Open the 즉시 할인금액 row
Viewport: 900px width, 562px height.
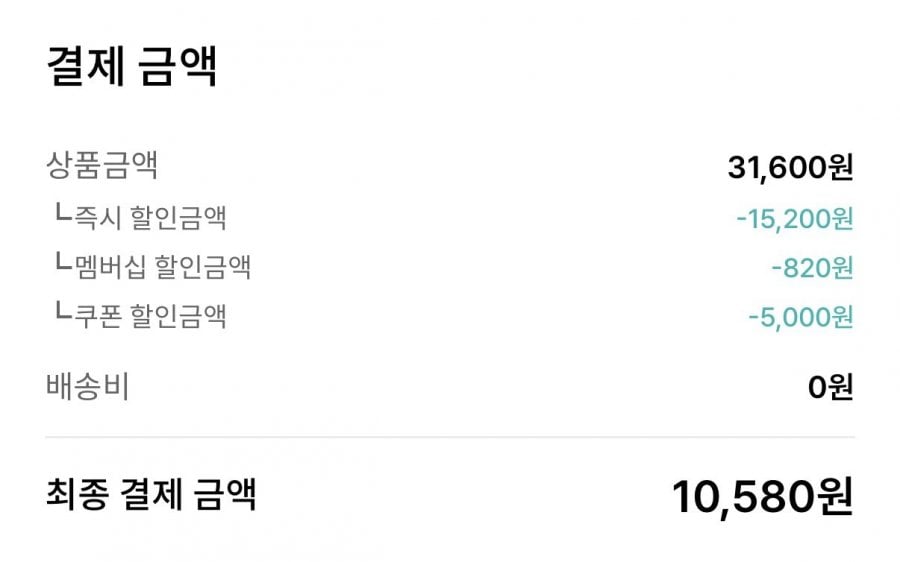pyautogui.click(x=450, y=218)
